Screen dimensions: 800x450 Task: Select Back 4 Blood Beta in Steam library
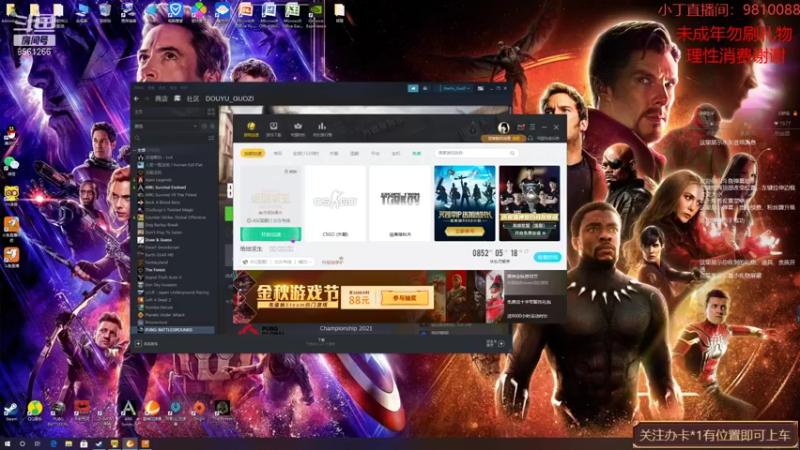pos(162,203)
